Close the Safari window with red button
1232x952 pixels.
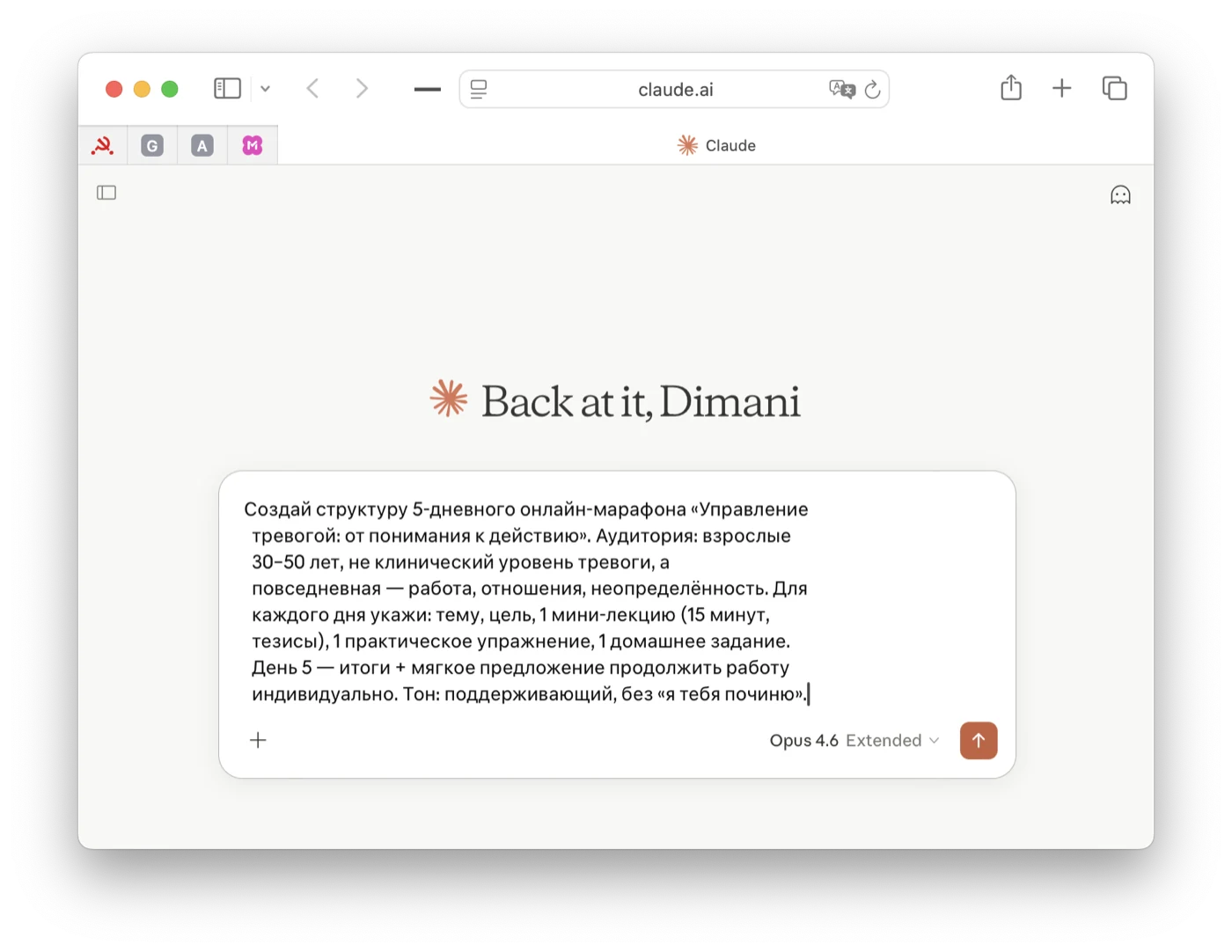pyautogui.click(x=114, y=89)
